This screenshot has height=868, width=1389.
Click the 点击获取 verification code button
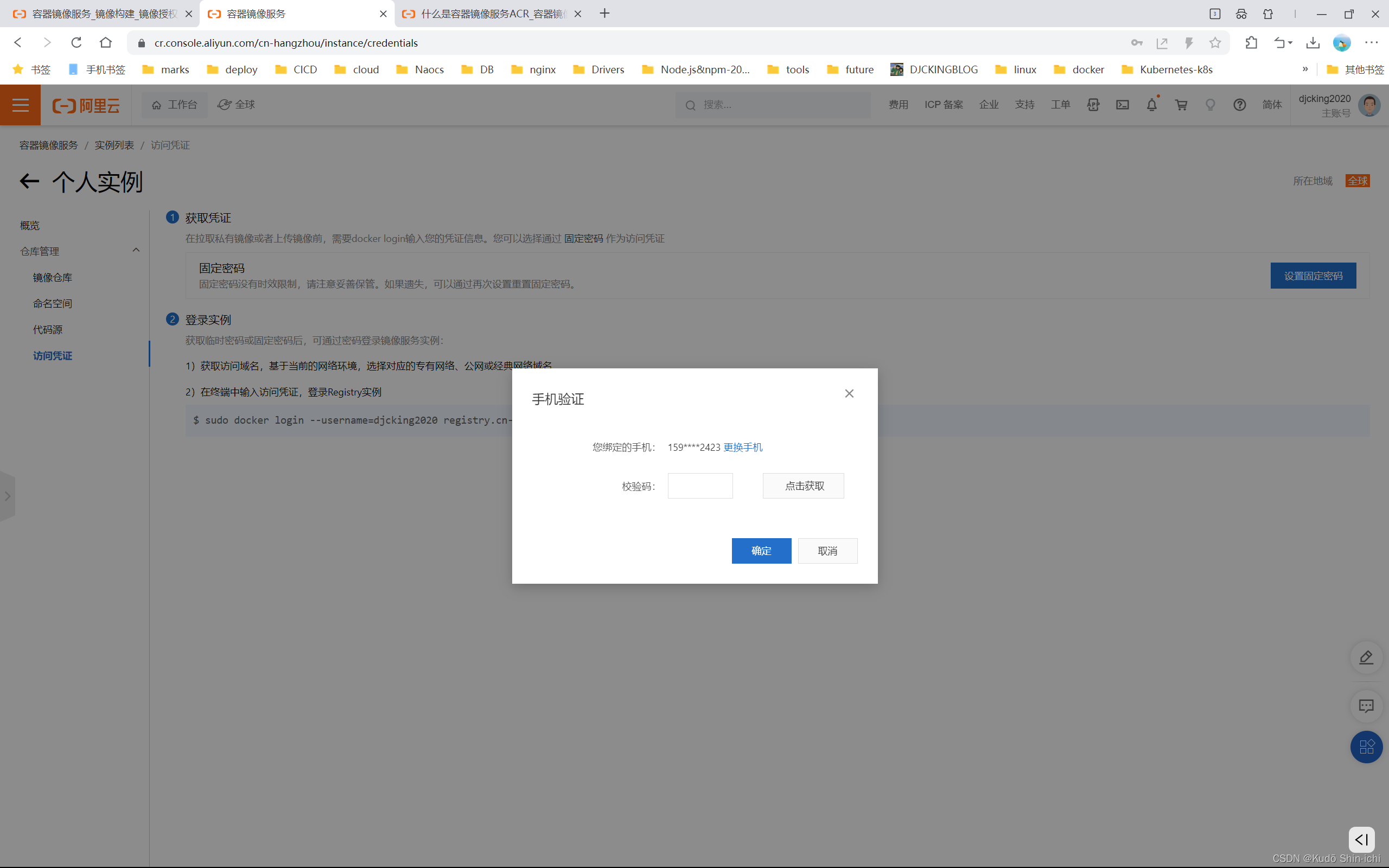[803, 486]
